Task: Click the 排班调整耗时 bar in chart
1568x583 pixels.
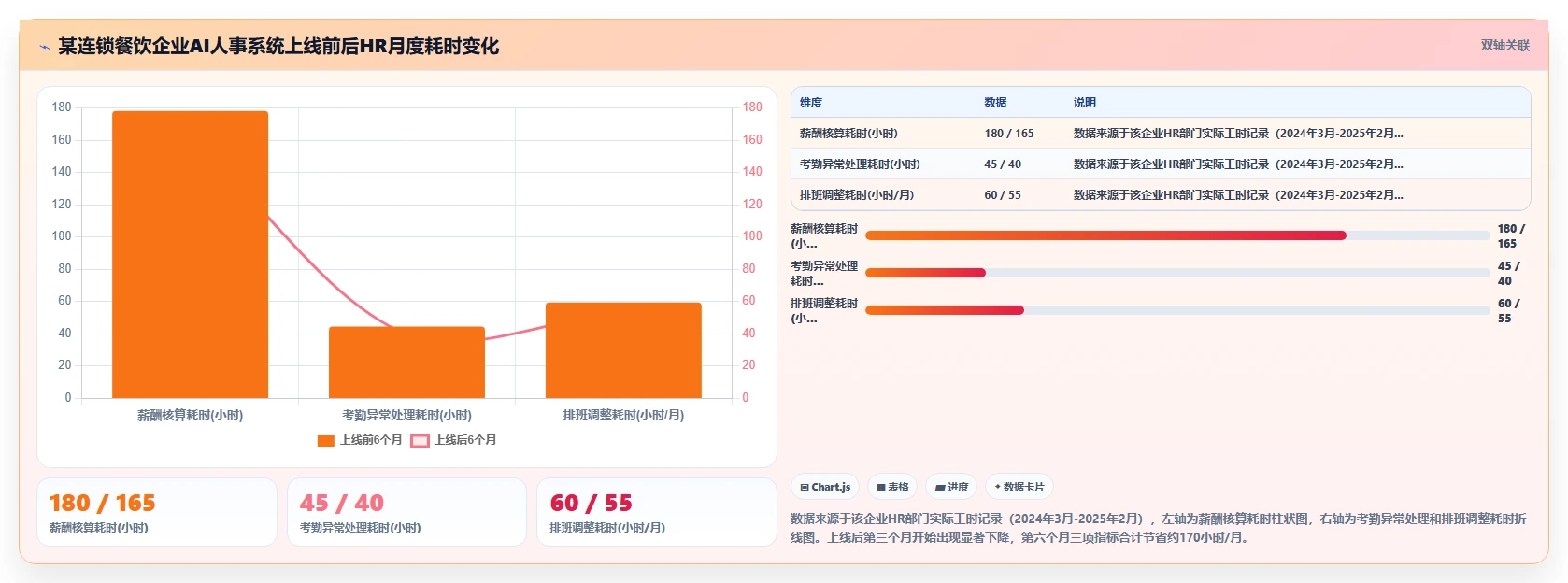Action: tap(623, 350)
